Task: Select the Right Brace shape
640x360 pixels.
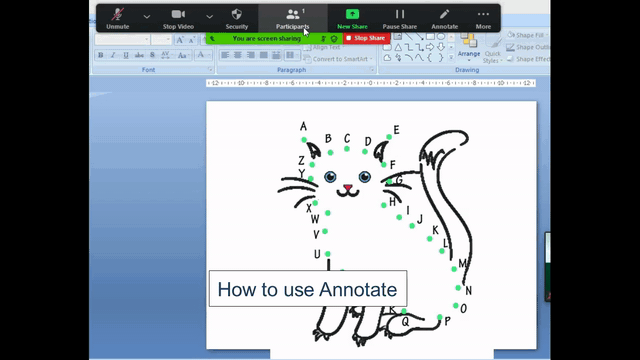Action: (x=441, y=58)
